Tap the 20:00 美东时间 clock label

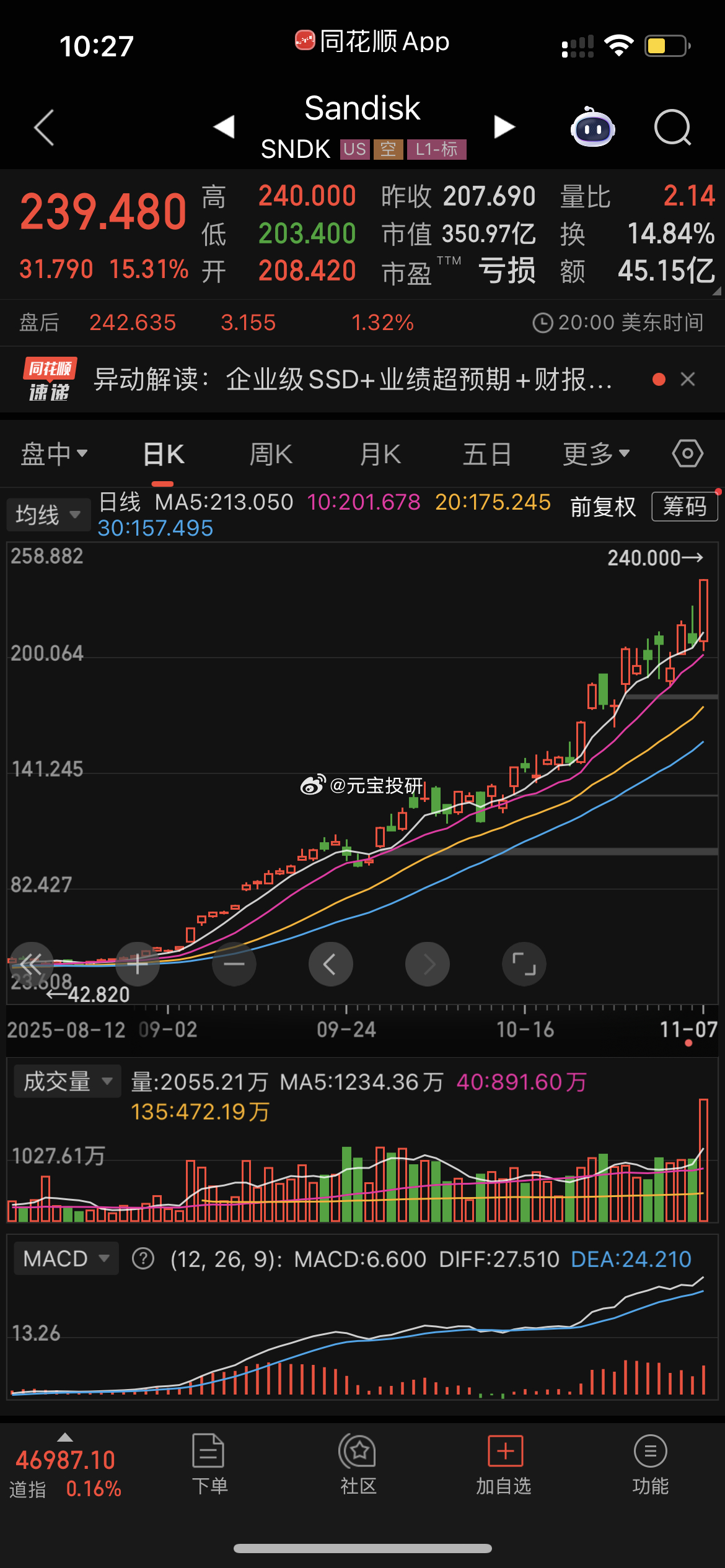[618, 323]
